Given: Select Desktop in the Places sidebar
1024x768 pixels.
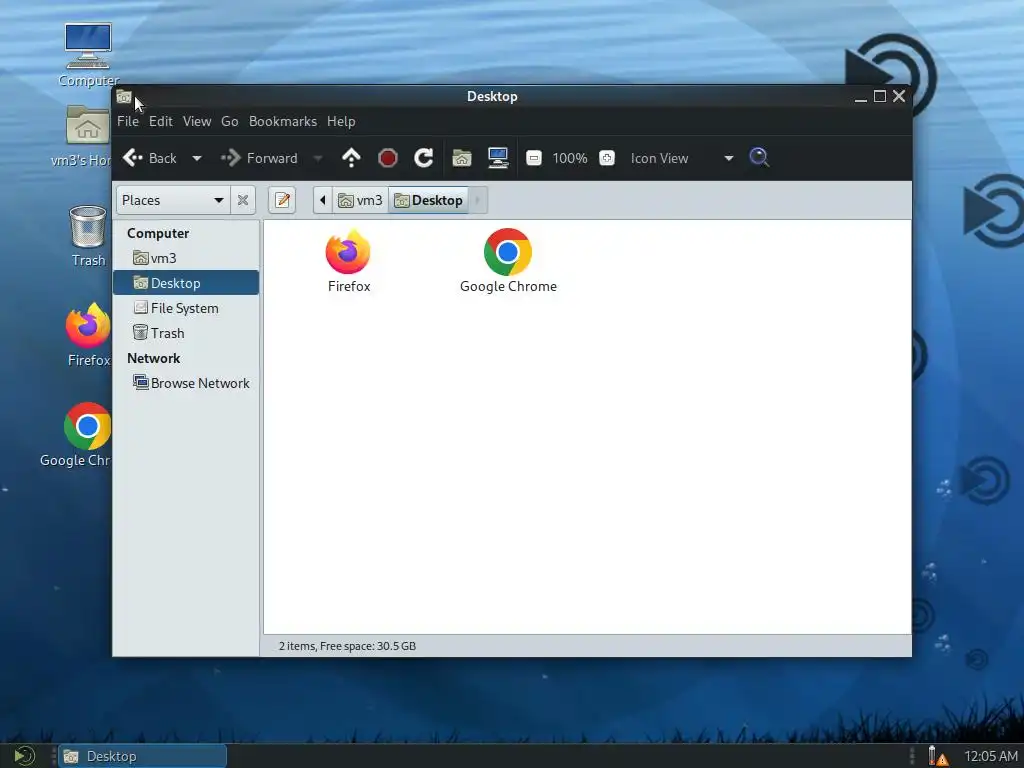Looking at the screenshot, I should tap(186, 283).
